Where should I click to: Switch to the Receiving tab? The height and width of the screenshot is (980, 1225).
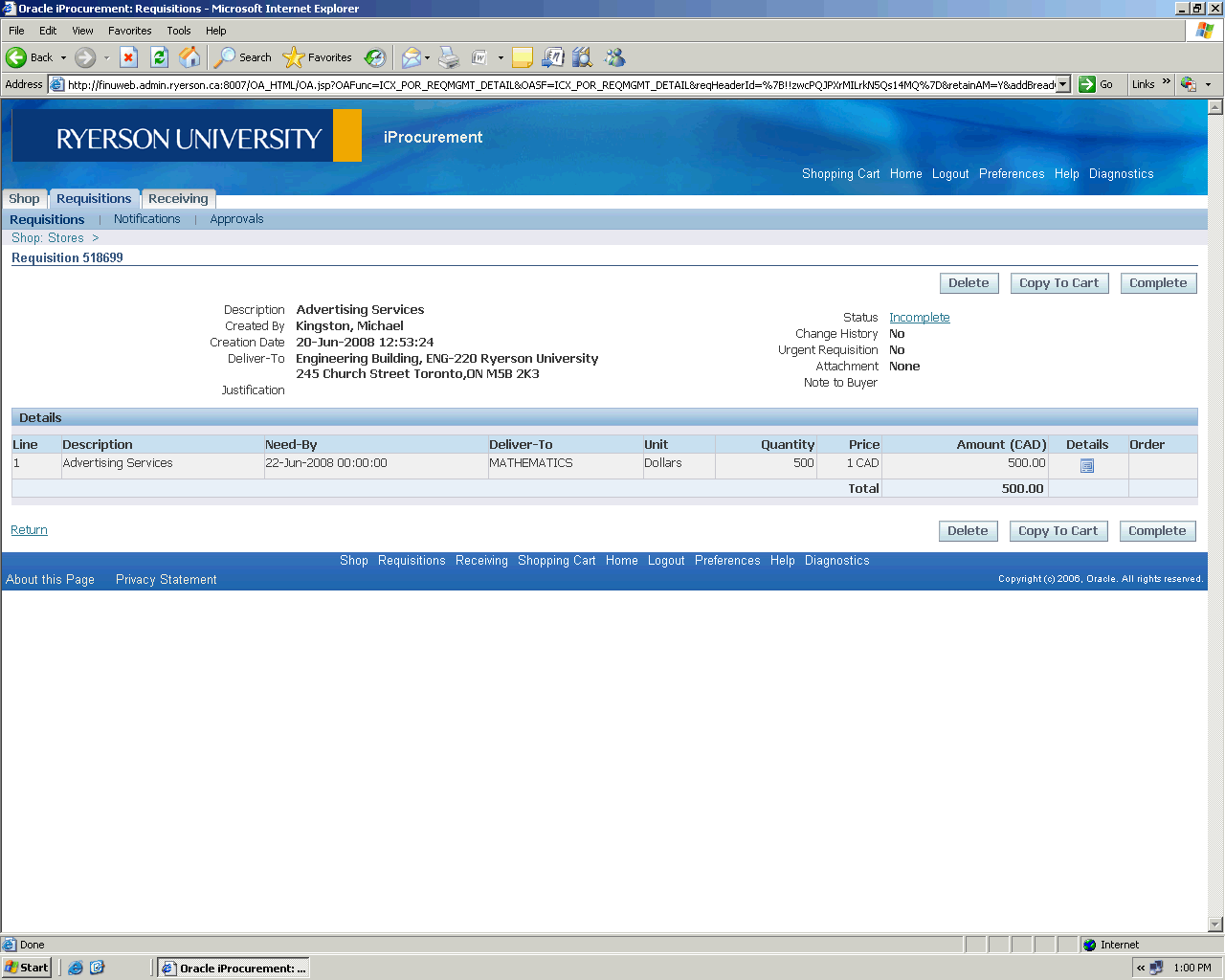pyautogui.click(x=178, y=199)
